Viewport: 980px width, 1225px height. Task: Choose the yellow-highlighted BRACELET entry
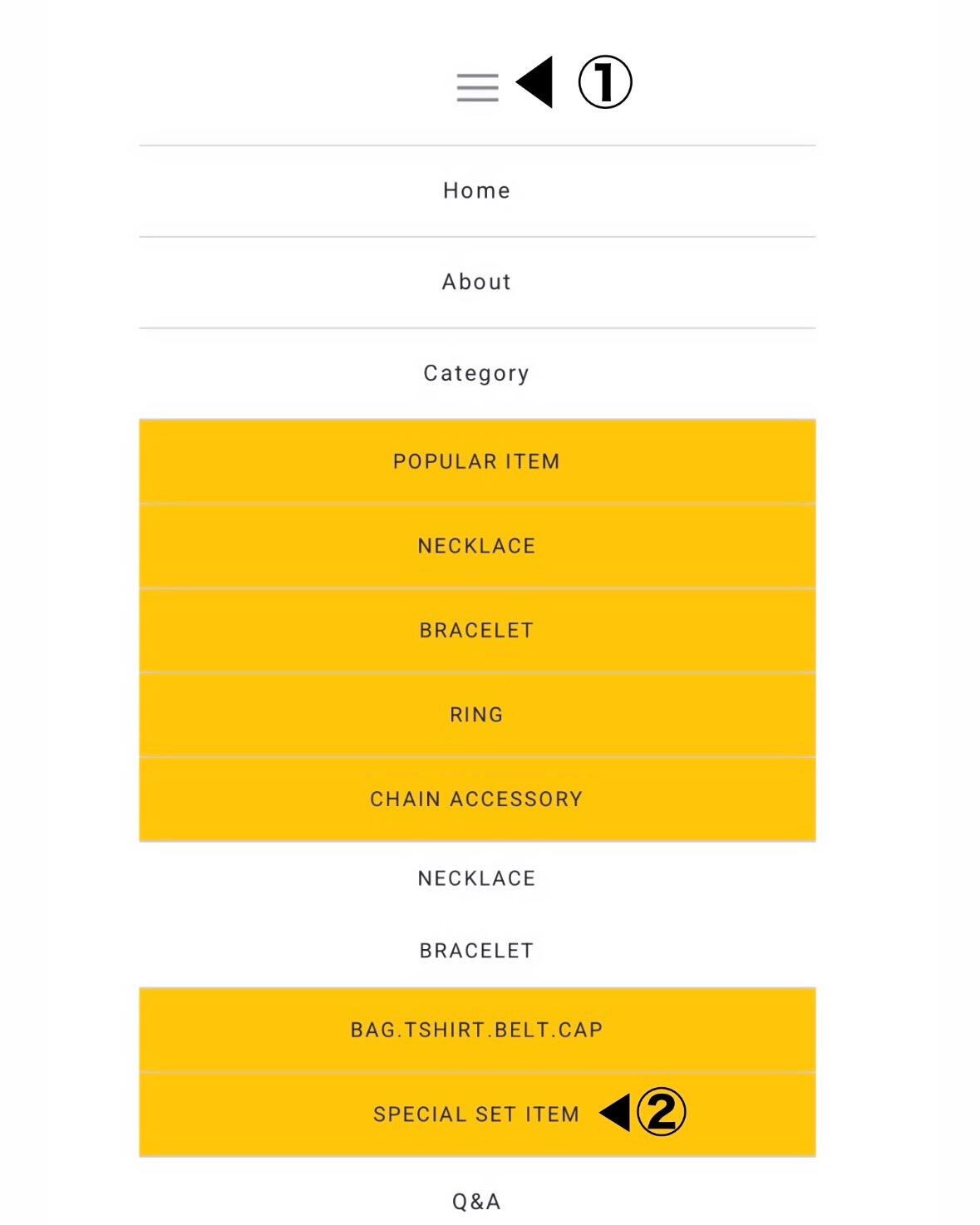pos(476,631)
